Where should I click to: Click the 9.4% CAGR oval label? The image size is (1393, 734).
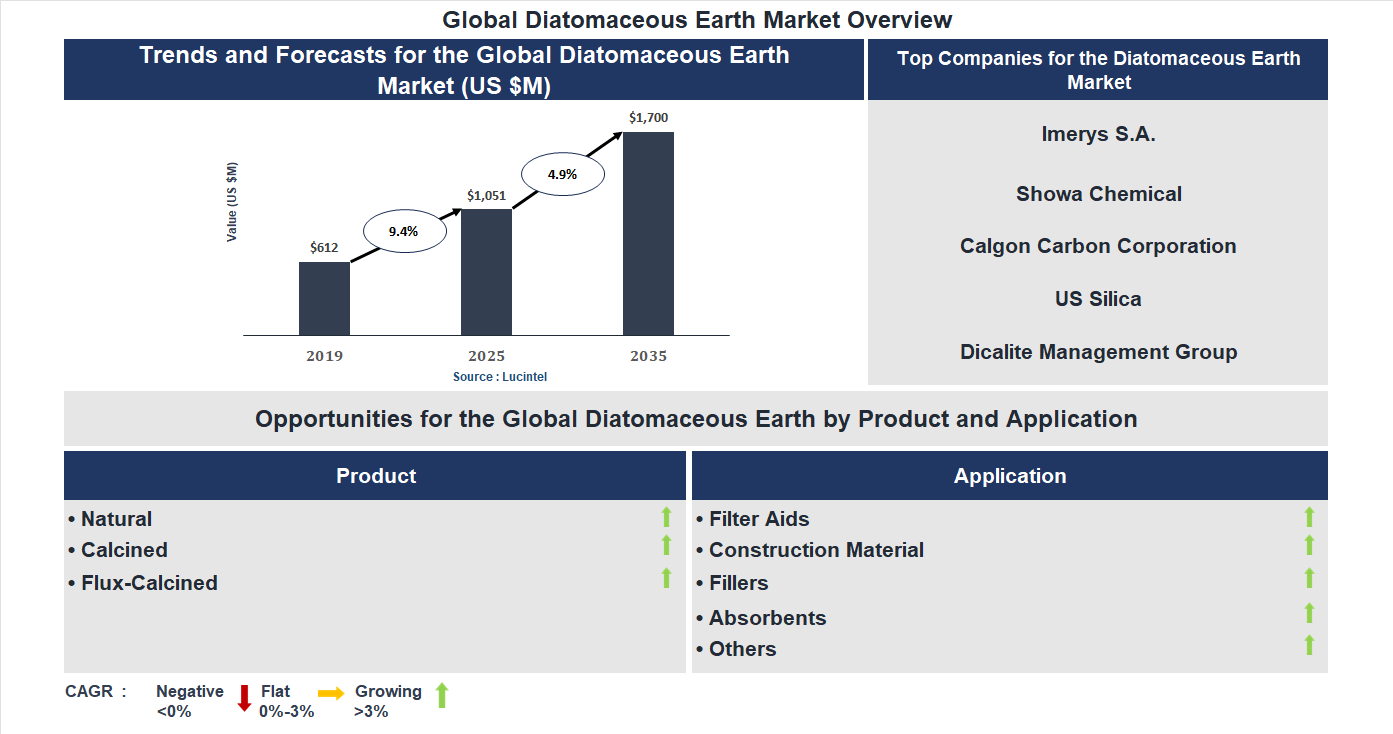tap(403, 231)
